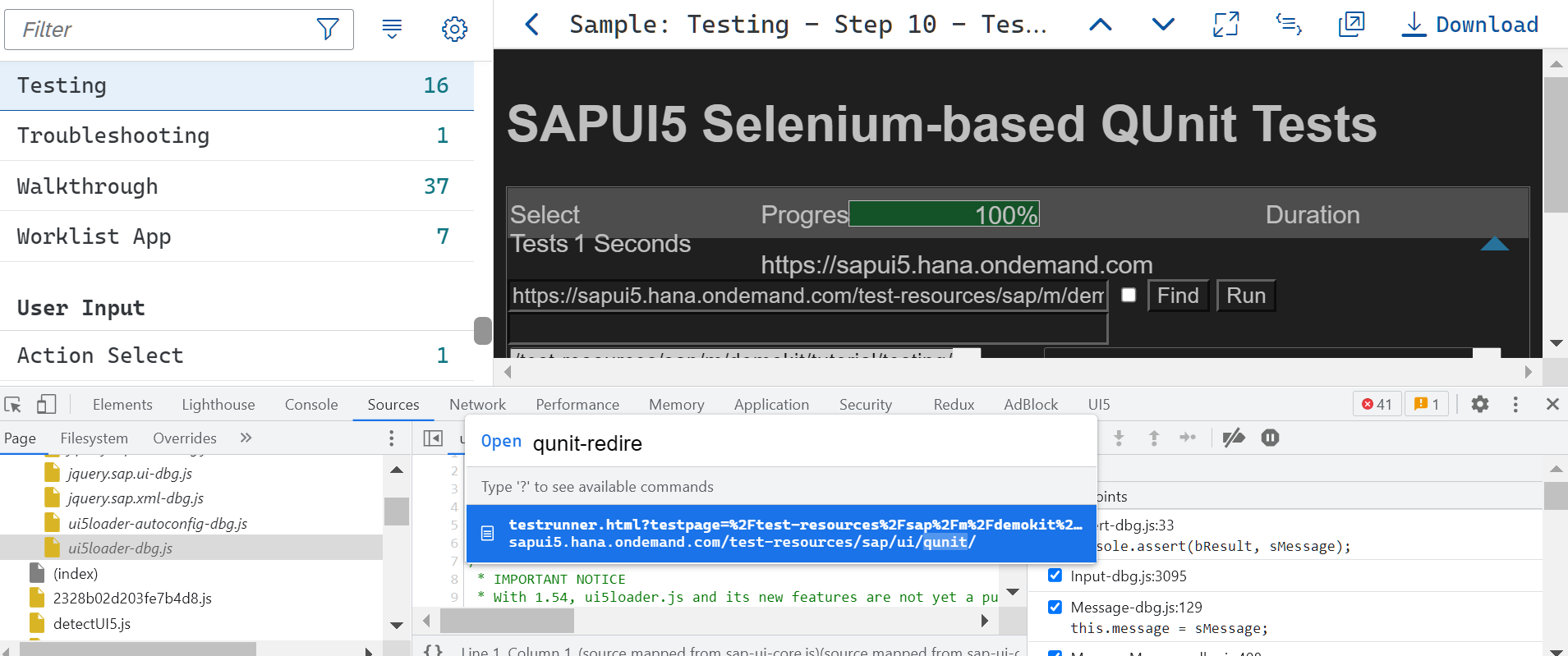Click the file icon of testrunner.html result
1568x656 pixels.
(487, 534)
